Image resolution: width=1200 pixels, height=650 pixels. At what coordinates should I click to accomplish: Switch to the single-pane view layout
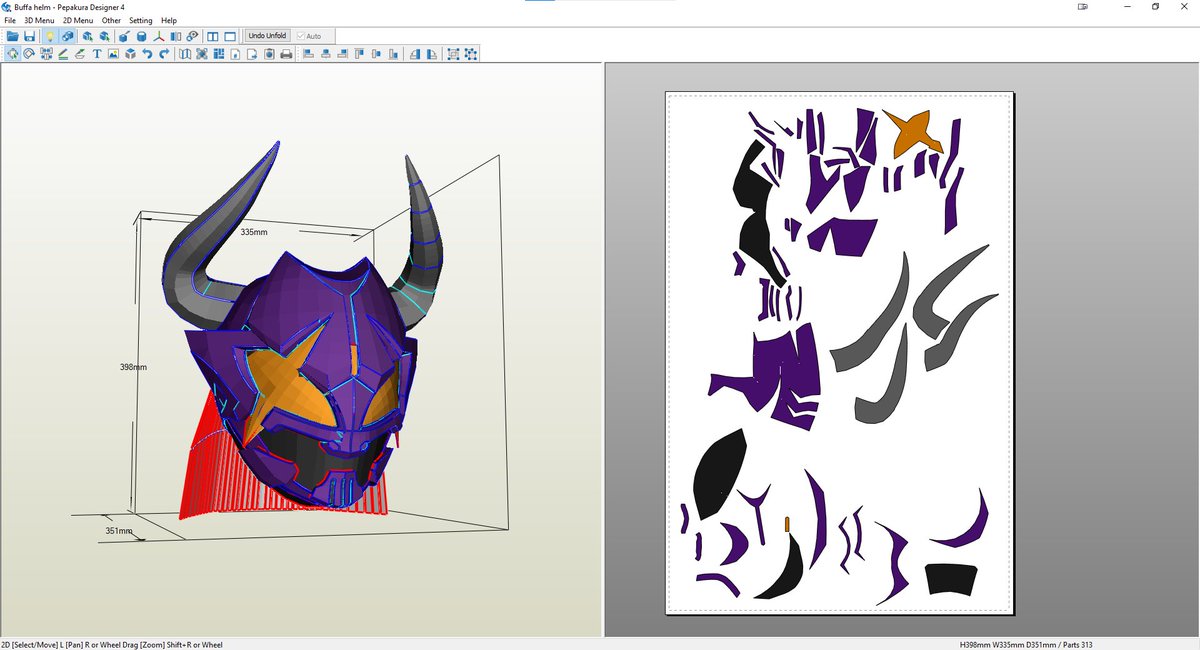(230, 36)
